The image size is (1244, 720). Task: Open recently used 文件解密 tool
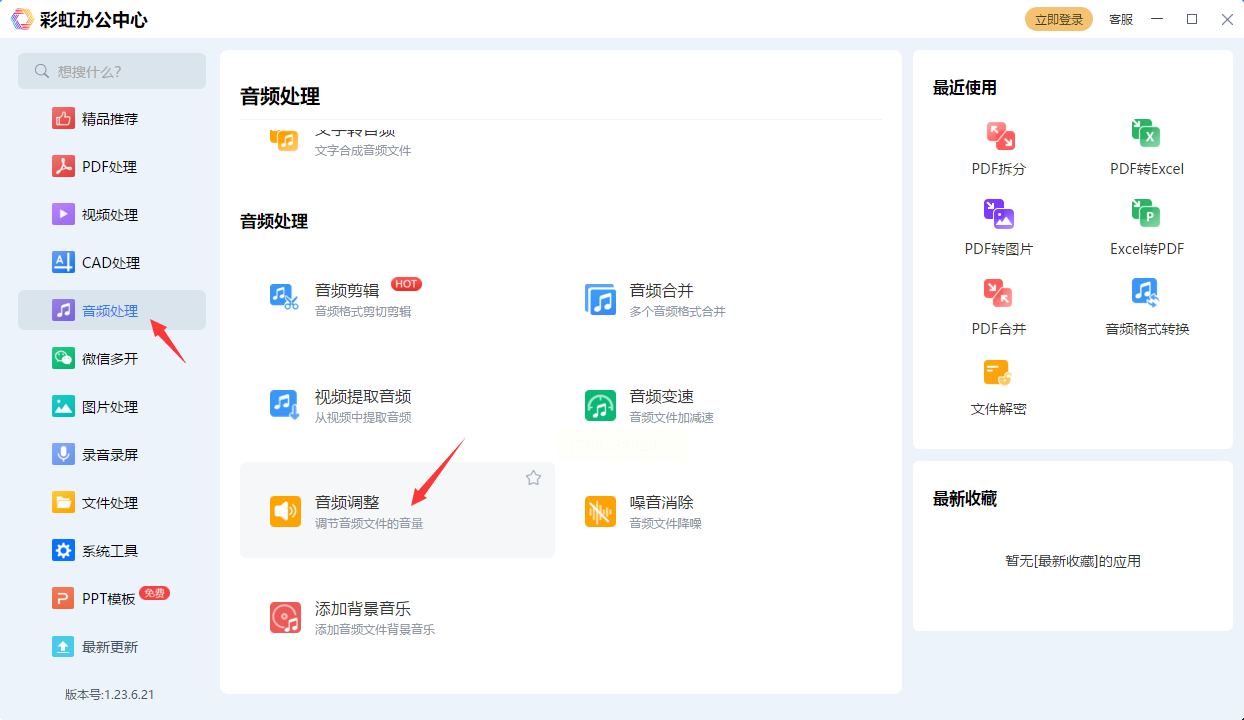tap(999, 388)
